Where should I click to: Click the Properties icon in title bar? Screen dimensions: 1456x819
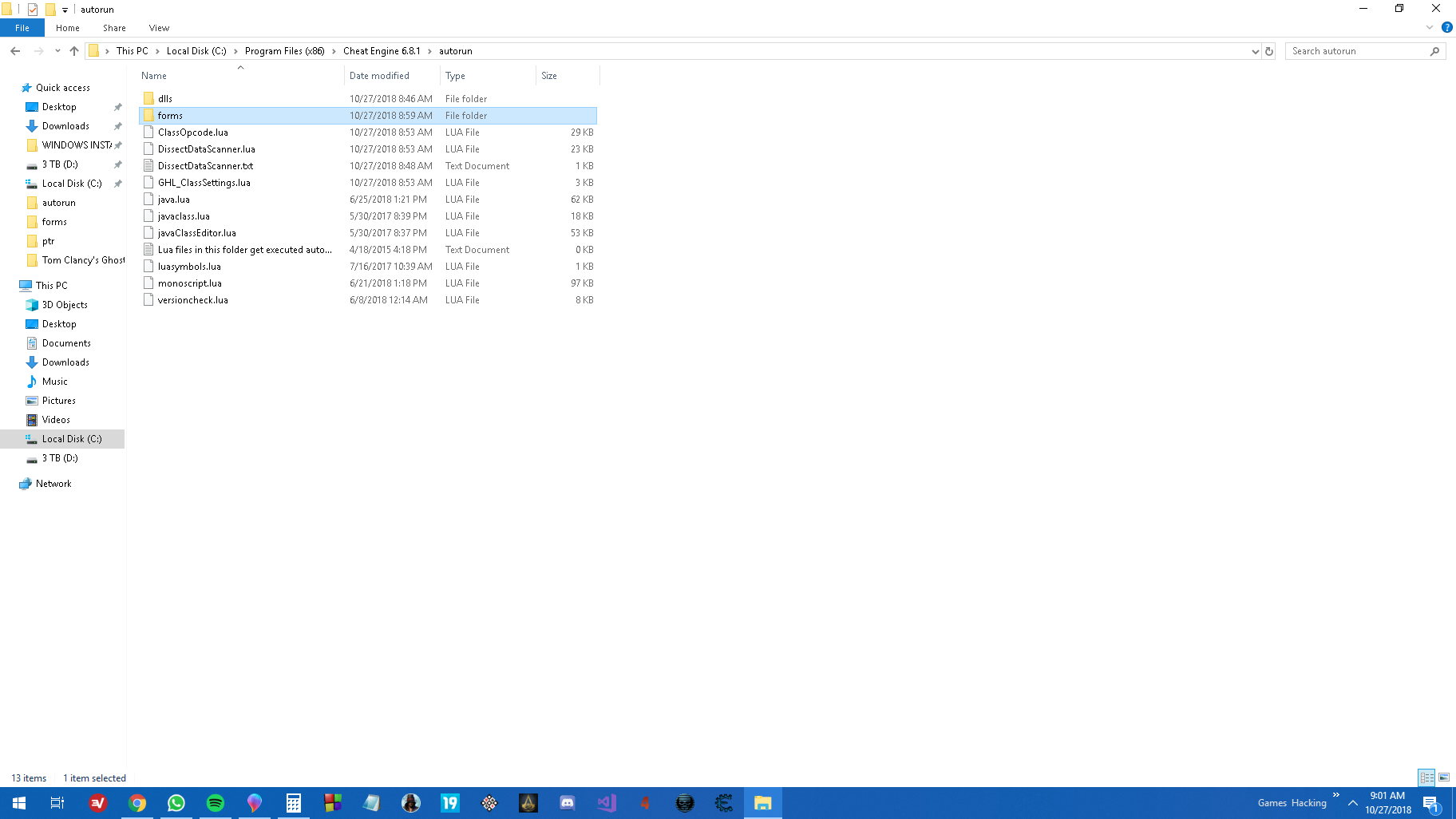(x=33, y=10)
